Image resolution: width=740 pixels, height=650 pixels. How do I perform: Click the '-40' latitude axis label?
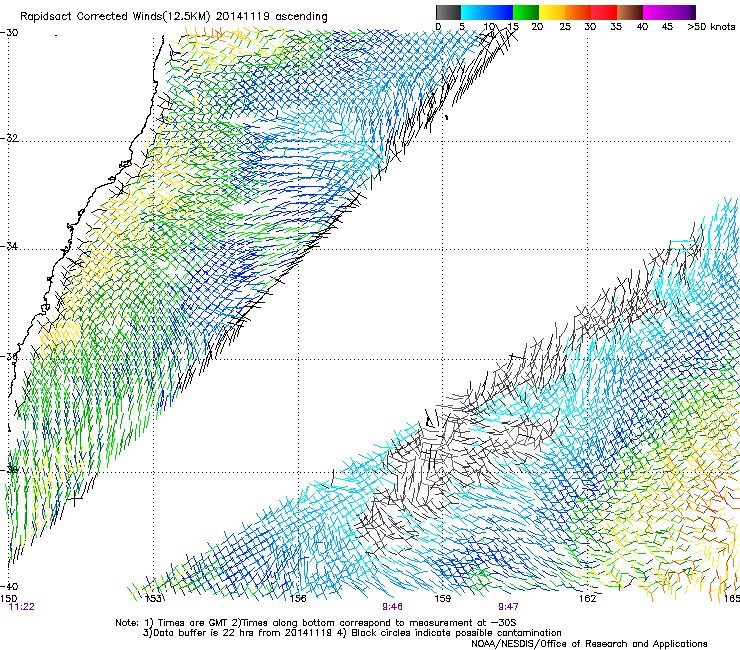(9, 586)
